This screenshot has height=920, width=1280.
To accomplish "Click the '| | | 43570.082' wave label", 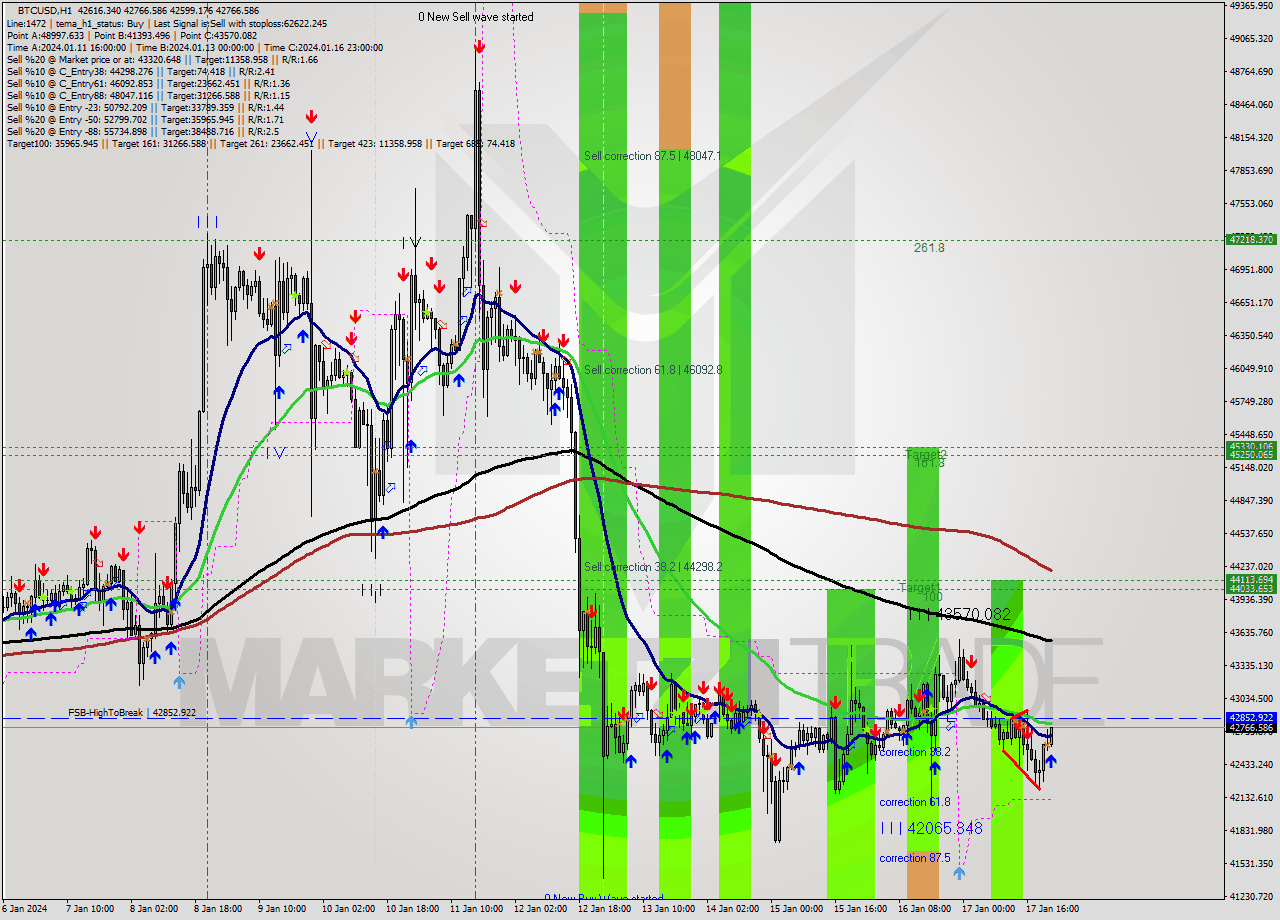I will (x=960, y=614).
